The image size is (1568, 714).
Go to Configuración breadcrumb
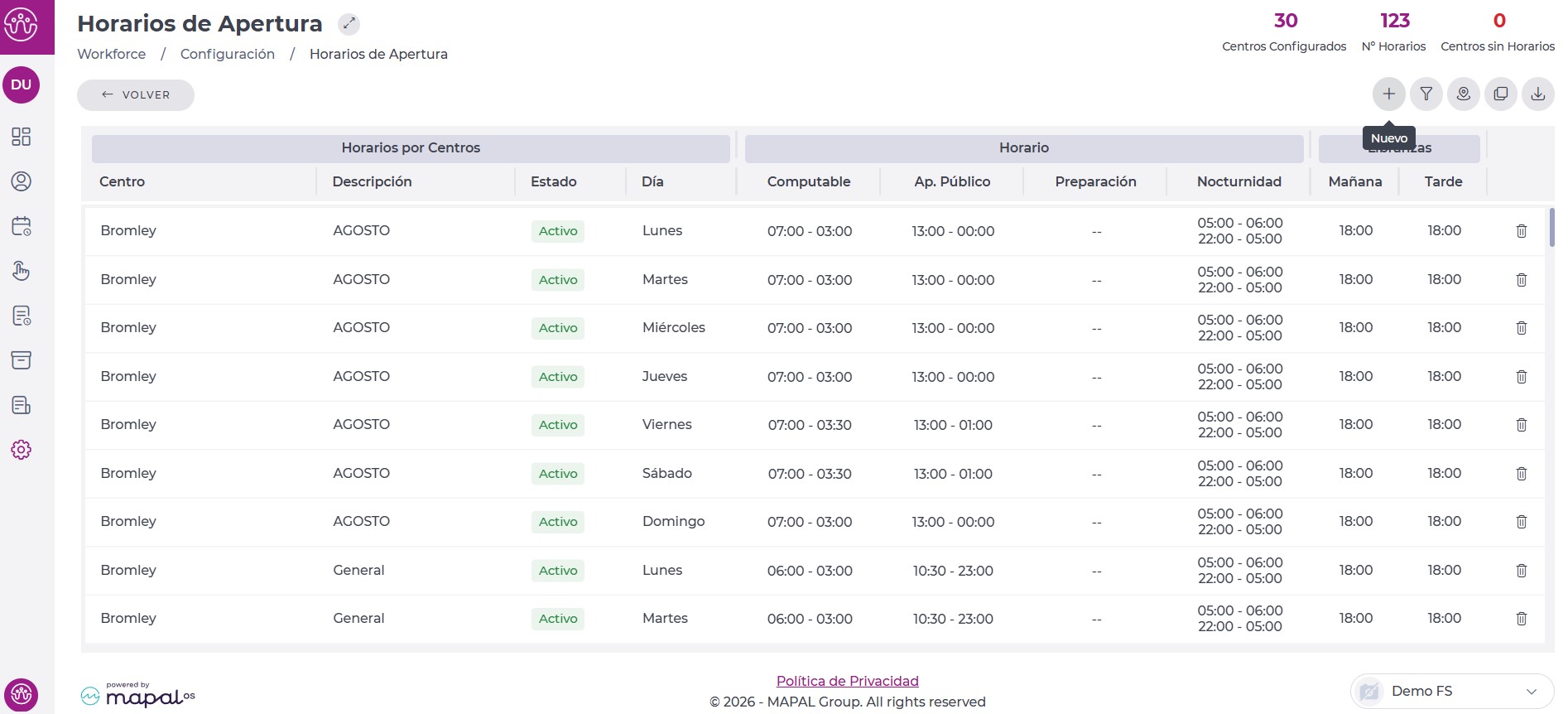227,54
